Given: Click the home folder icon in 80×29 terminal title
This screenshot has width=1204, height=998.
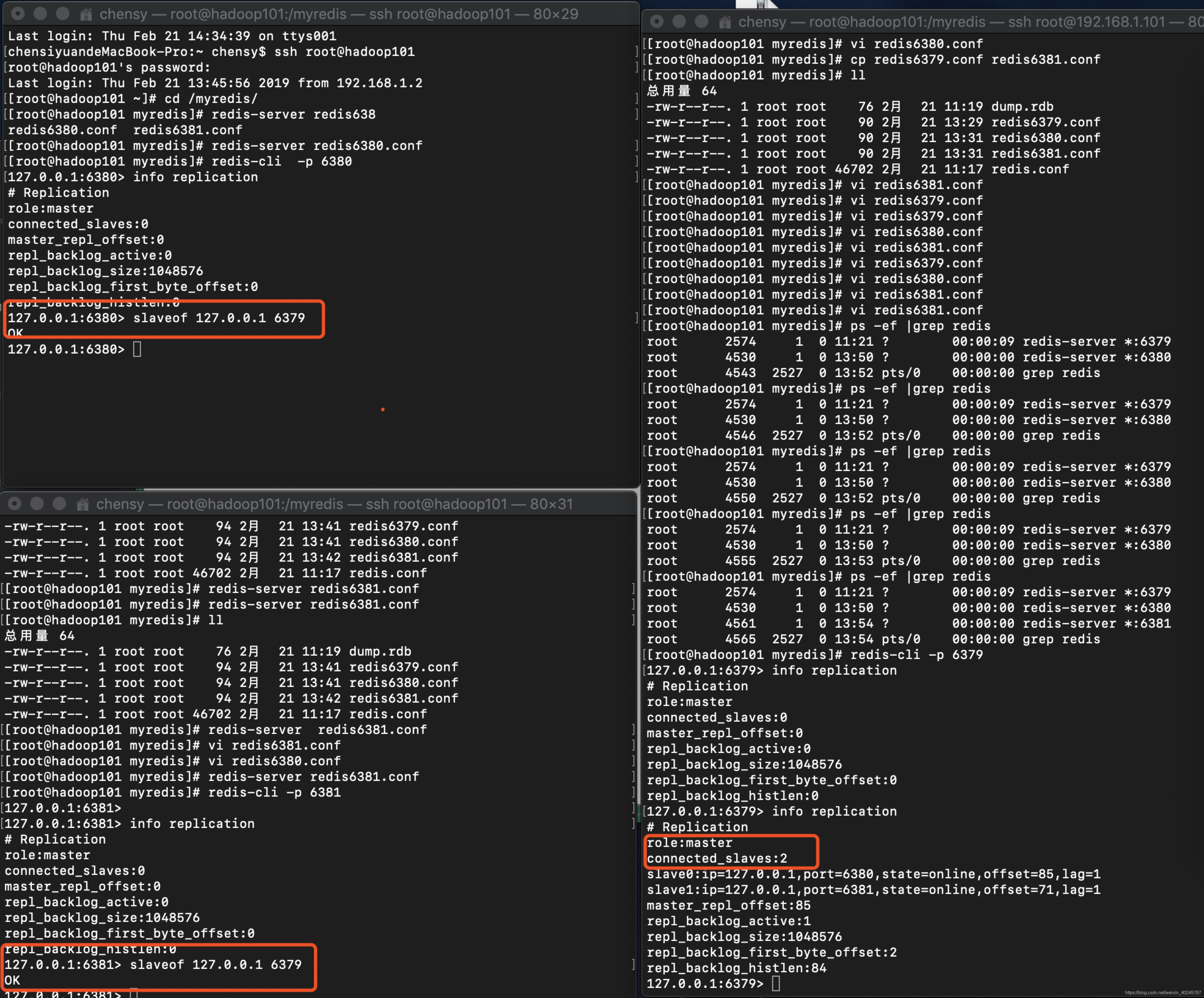Looking at the screenshot, I should coord(86,14).
